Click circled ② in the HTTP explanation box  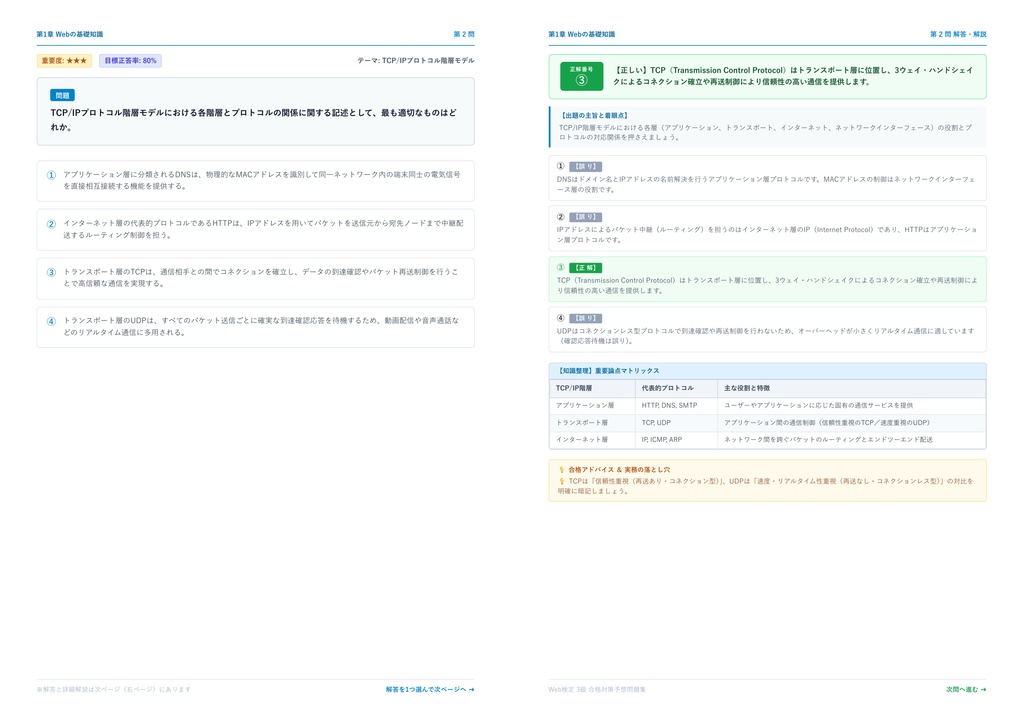click(x=560, y=217)
